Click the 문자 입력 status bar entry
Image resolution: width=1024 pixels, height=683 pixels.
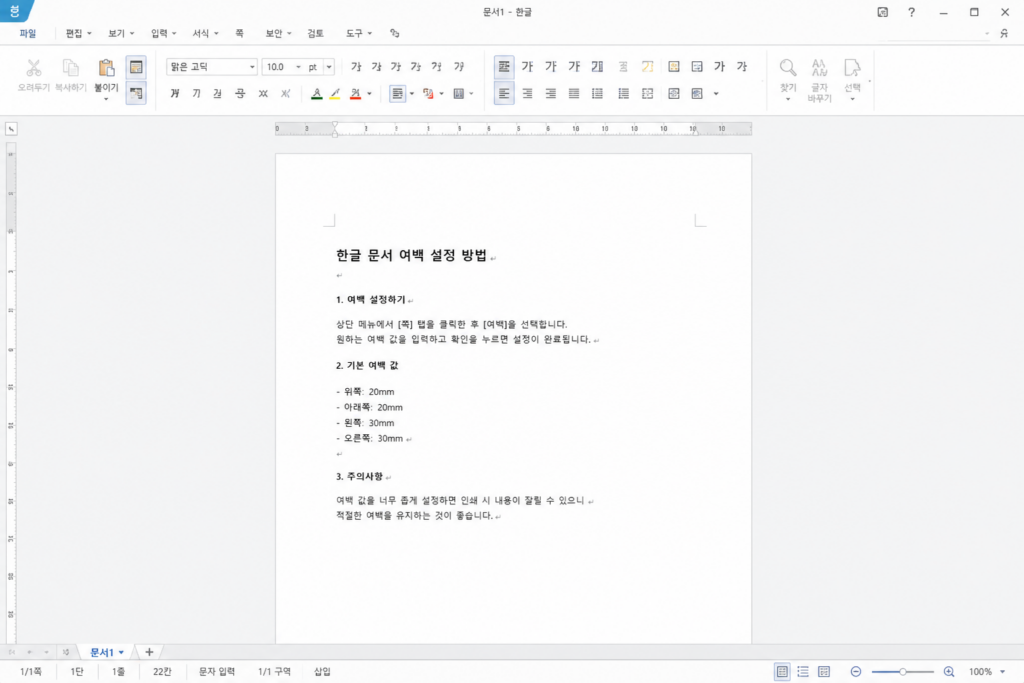[217, 671]
